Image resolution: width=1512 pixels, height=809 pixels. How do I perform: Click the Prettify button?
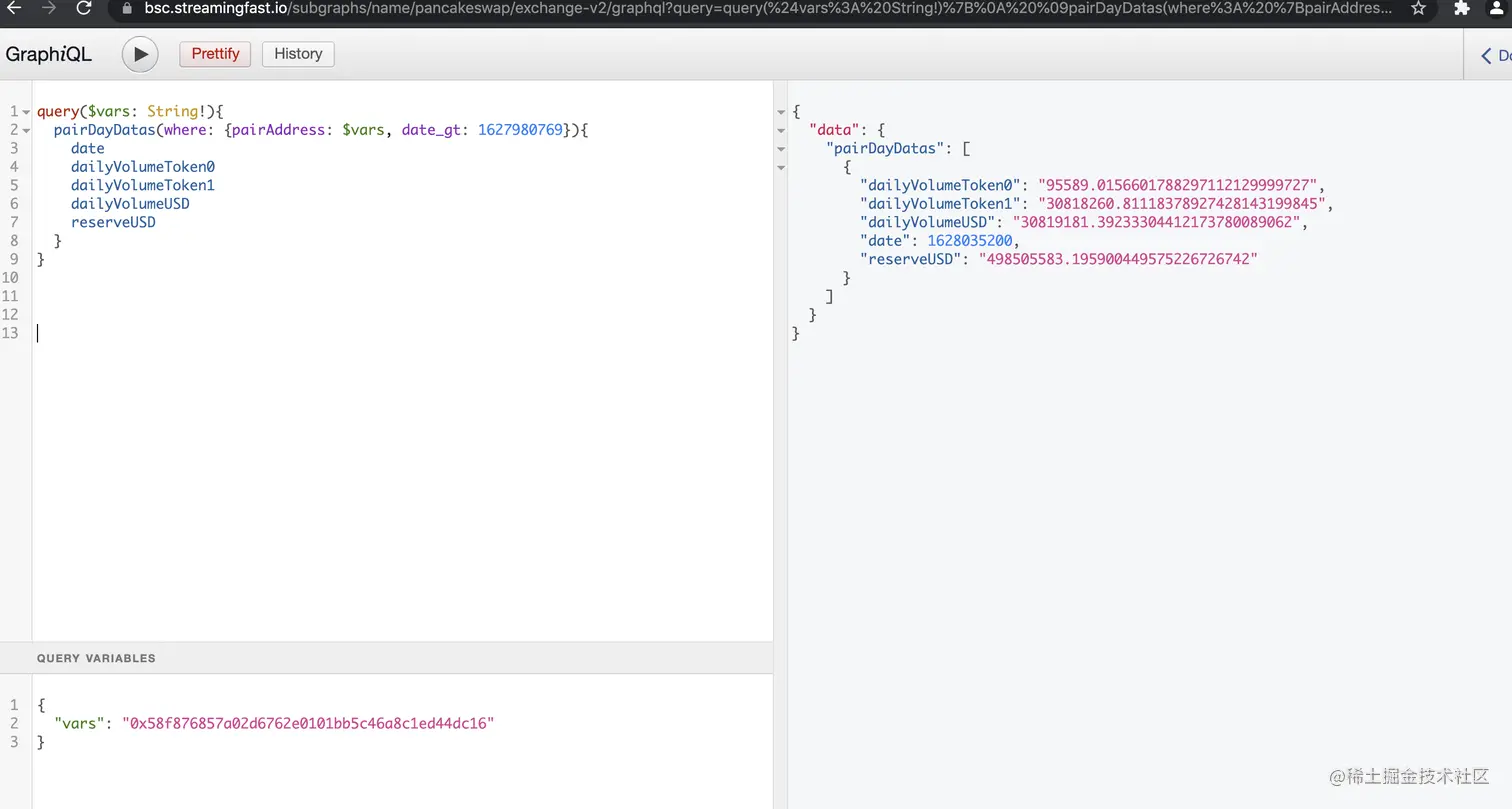(x=215, y=54)
